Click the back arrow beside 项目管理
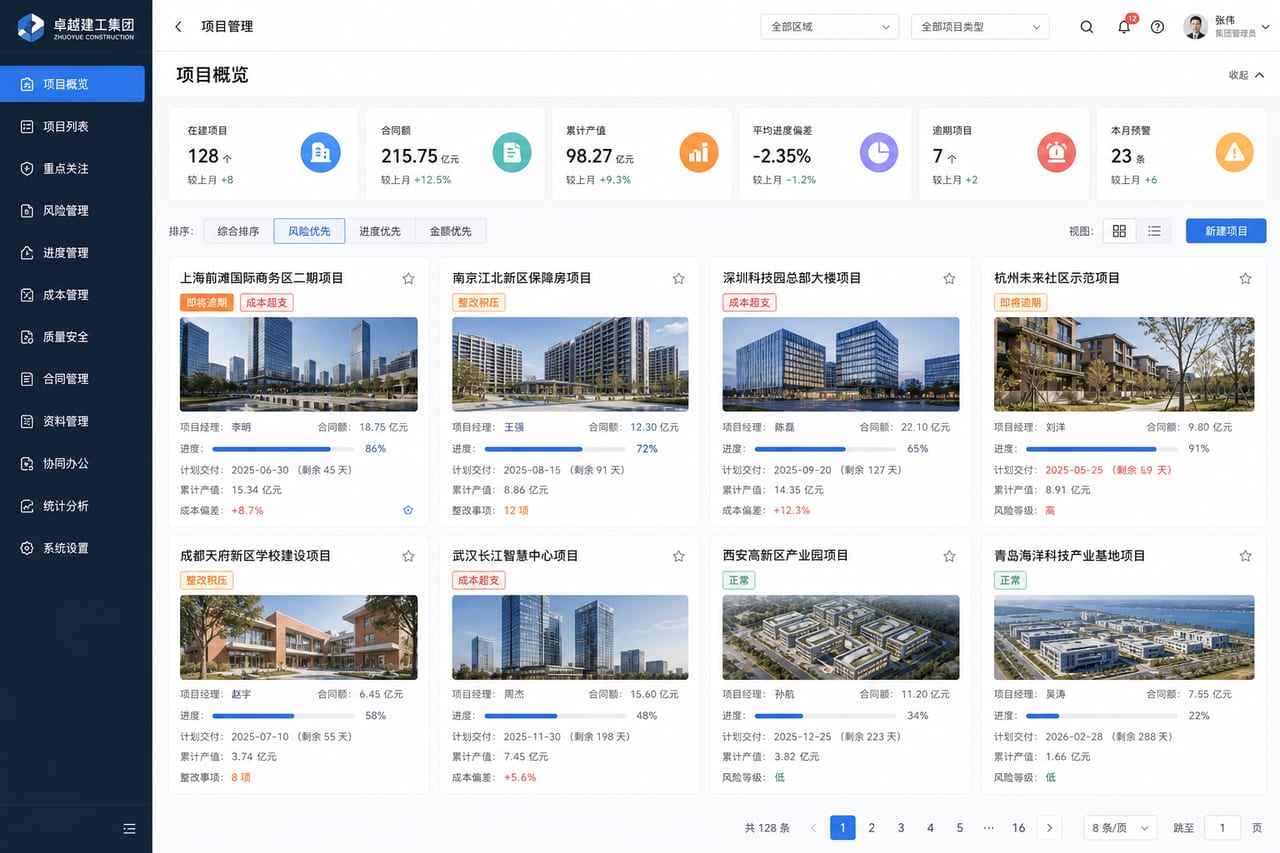This screenshot has height=853, width=1280. (x=178, y=27)
